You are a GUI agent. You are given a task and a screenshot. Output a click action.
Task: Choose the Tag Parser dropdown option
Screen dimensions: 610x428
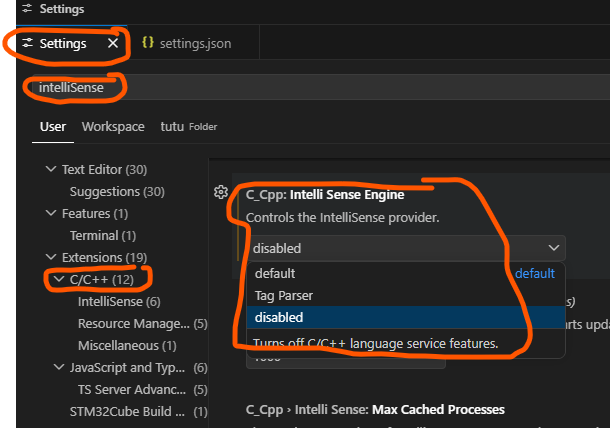406,296
